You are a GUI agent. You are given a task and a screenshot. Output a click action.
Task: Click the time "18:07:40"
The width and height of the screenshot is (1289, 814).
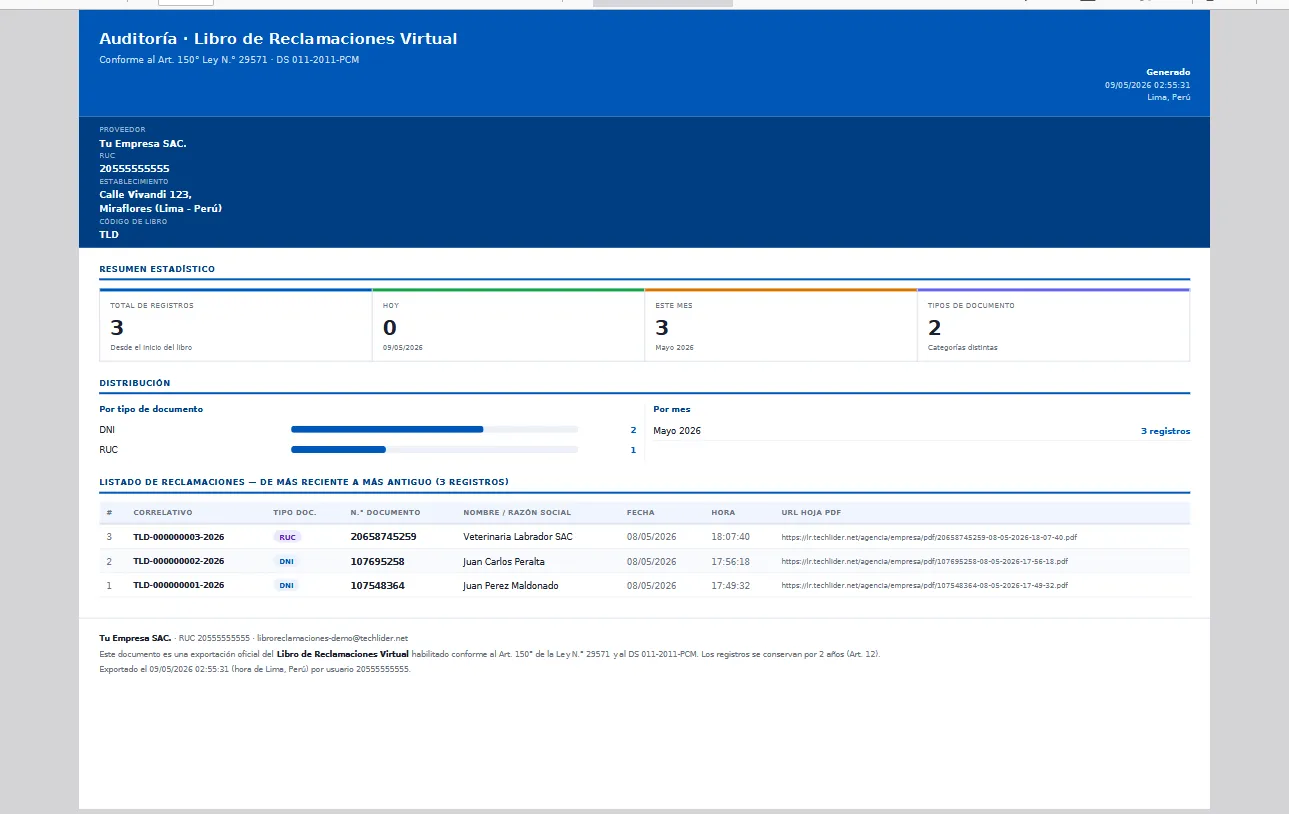point(730,537)
